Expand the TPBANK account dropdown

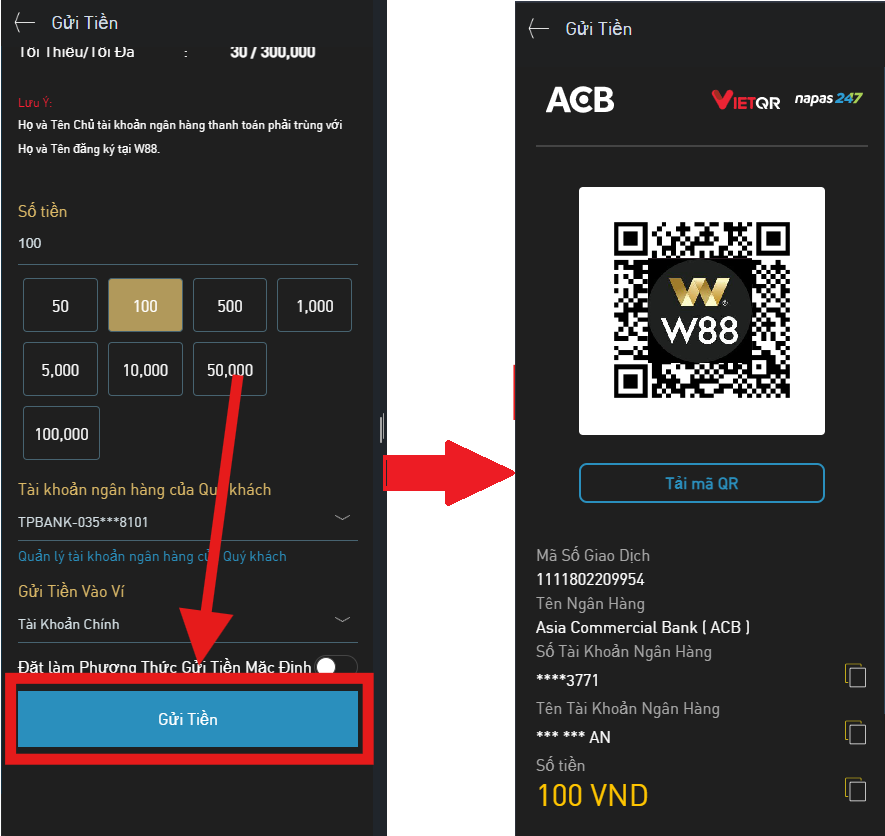(x=187, y=522)
